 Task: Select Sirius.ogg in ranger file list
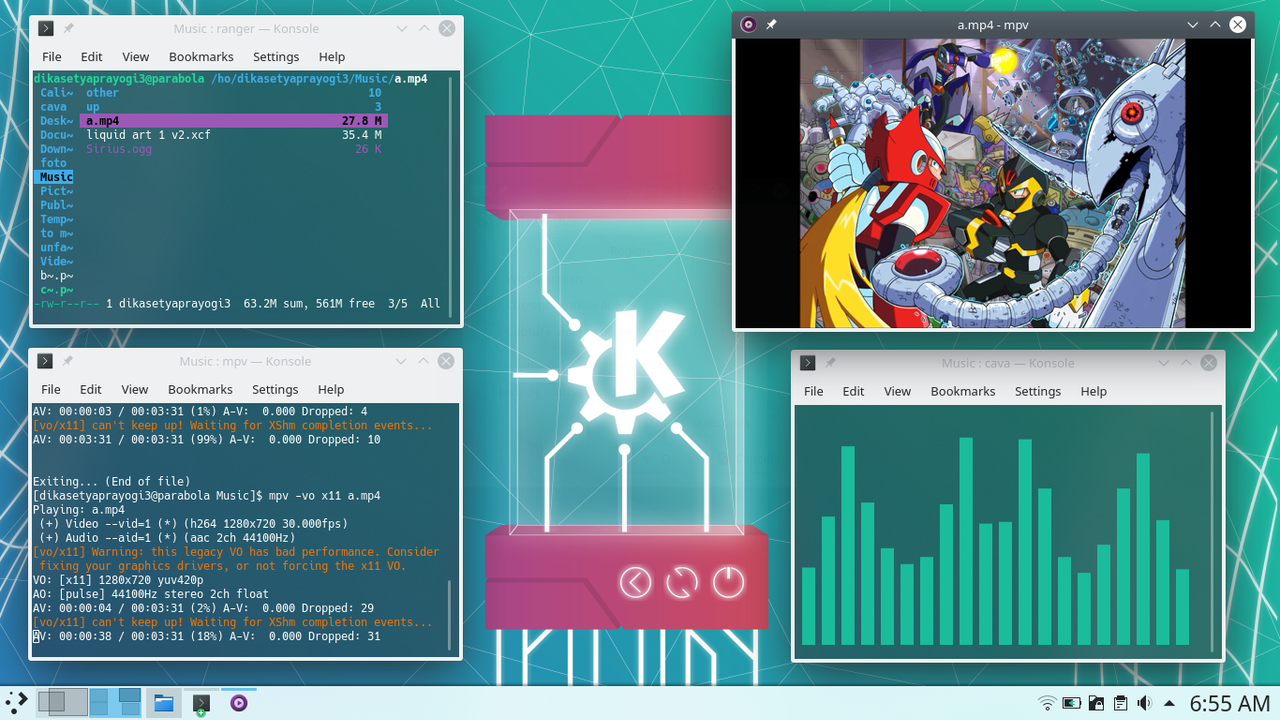pyautogui.click(x=119, y=149)
